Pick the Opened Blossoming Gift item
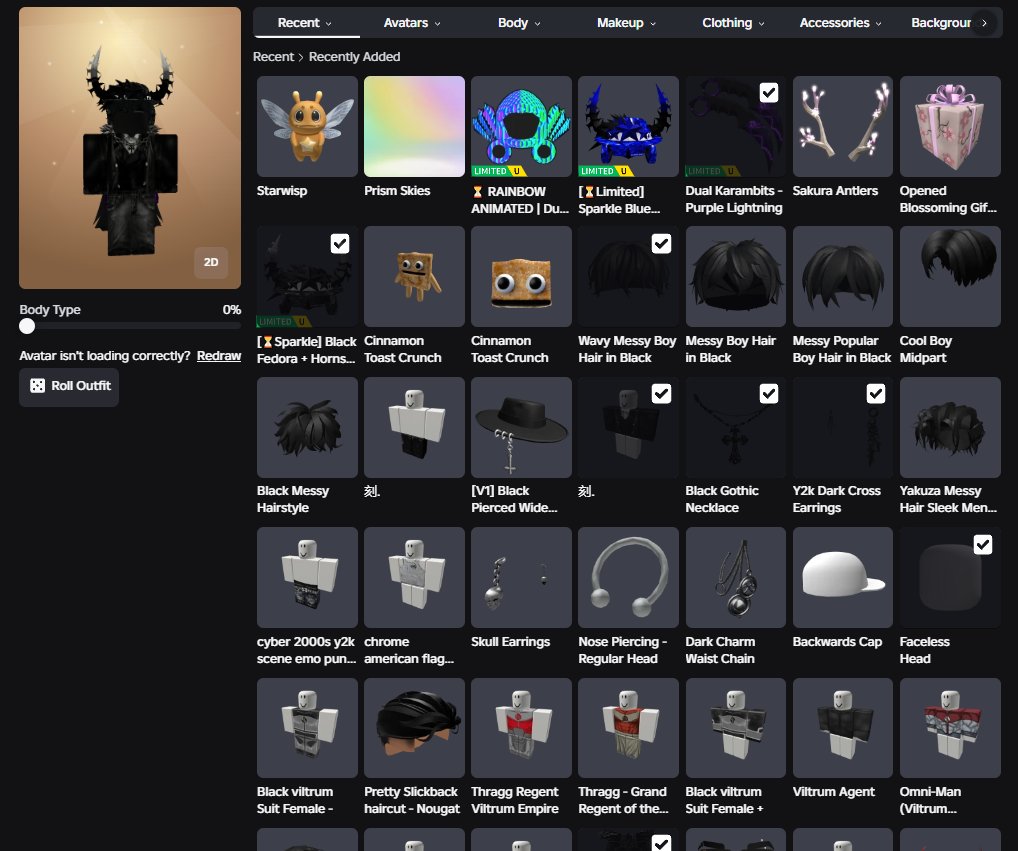The height and width of the screenshot is (851, 1018). [x=950, y=126]
